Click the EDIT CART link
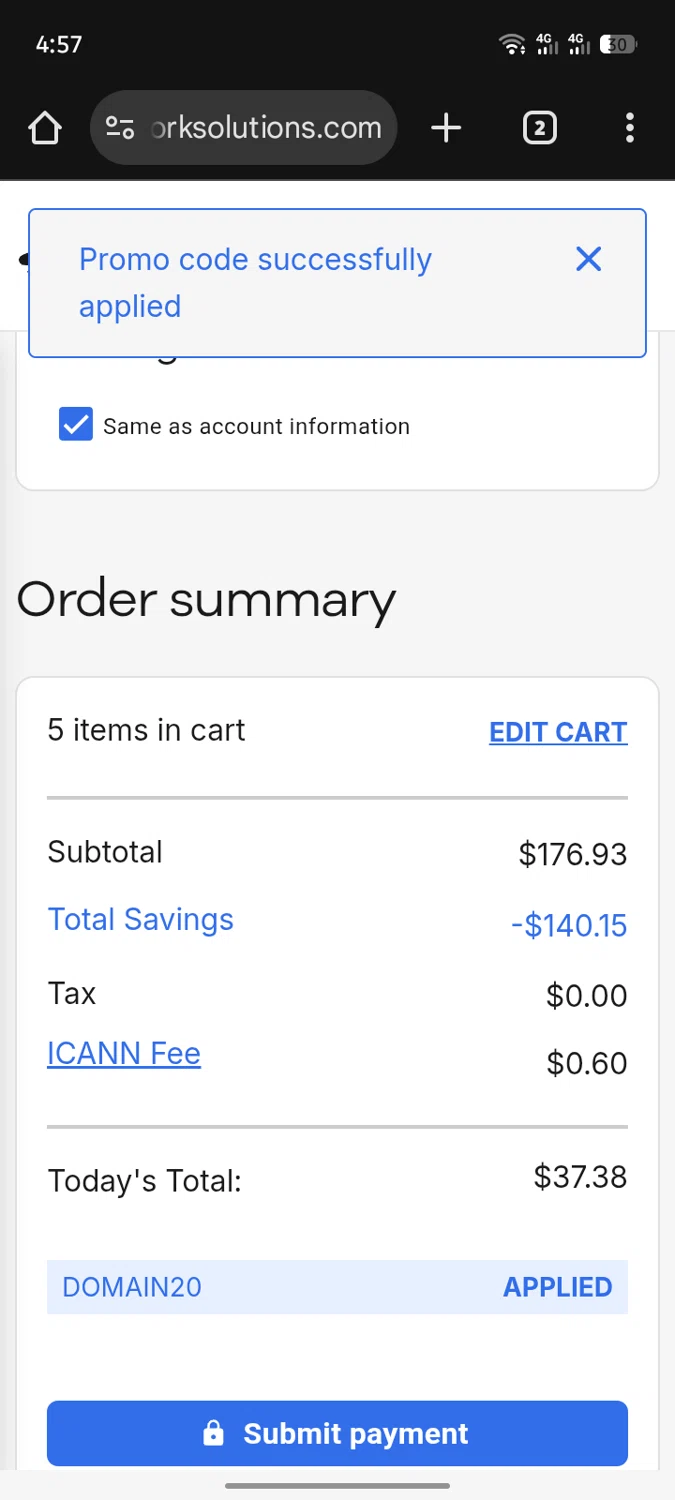This screenshot has height=1500, width=675. coord(558,732)
